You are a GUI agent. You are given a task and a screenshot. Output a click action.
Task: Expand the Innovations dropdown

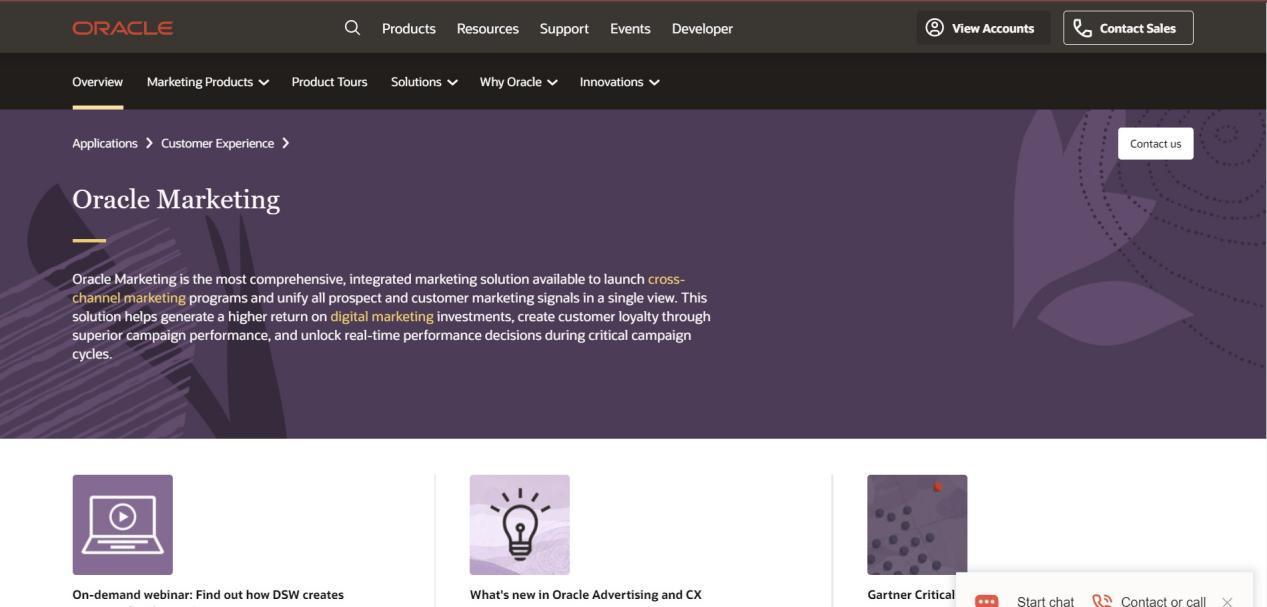(x=619, y=82)
